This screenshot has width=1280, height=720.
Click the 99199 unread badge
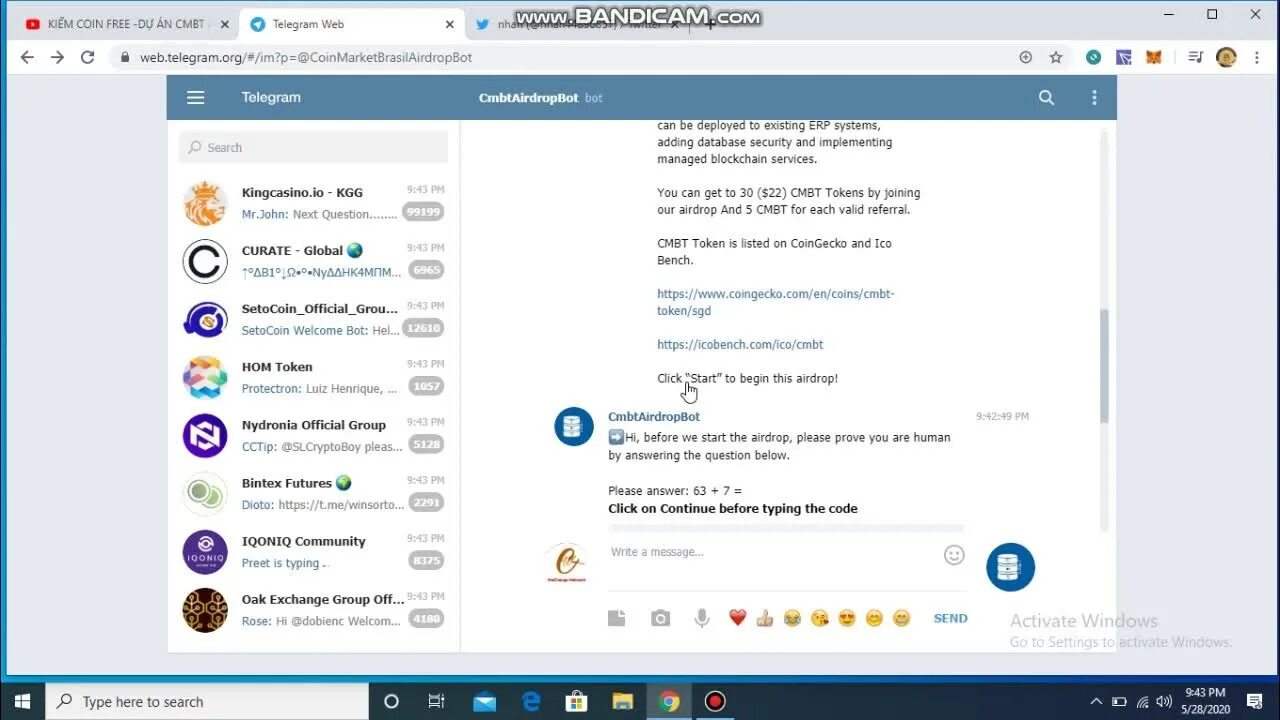pos(423,212)
